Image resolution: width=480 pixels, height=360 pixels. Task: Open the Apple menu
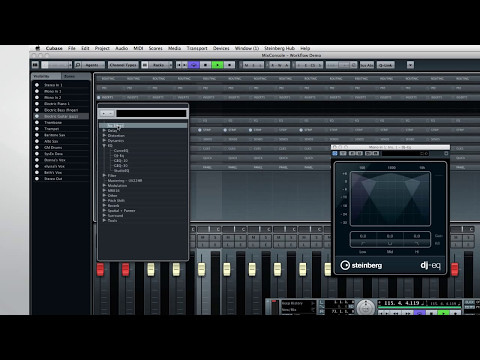[38, 48]
